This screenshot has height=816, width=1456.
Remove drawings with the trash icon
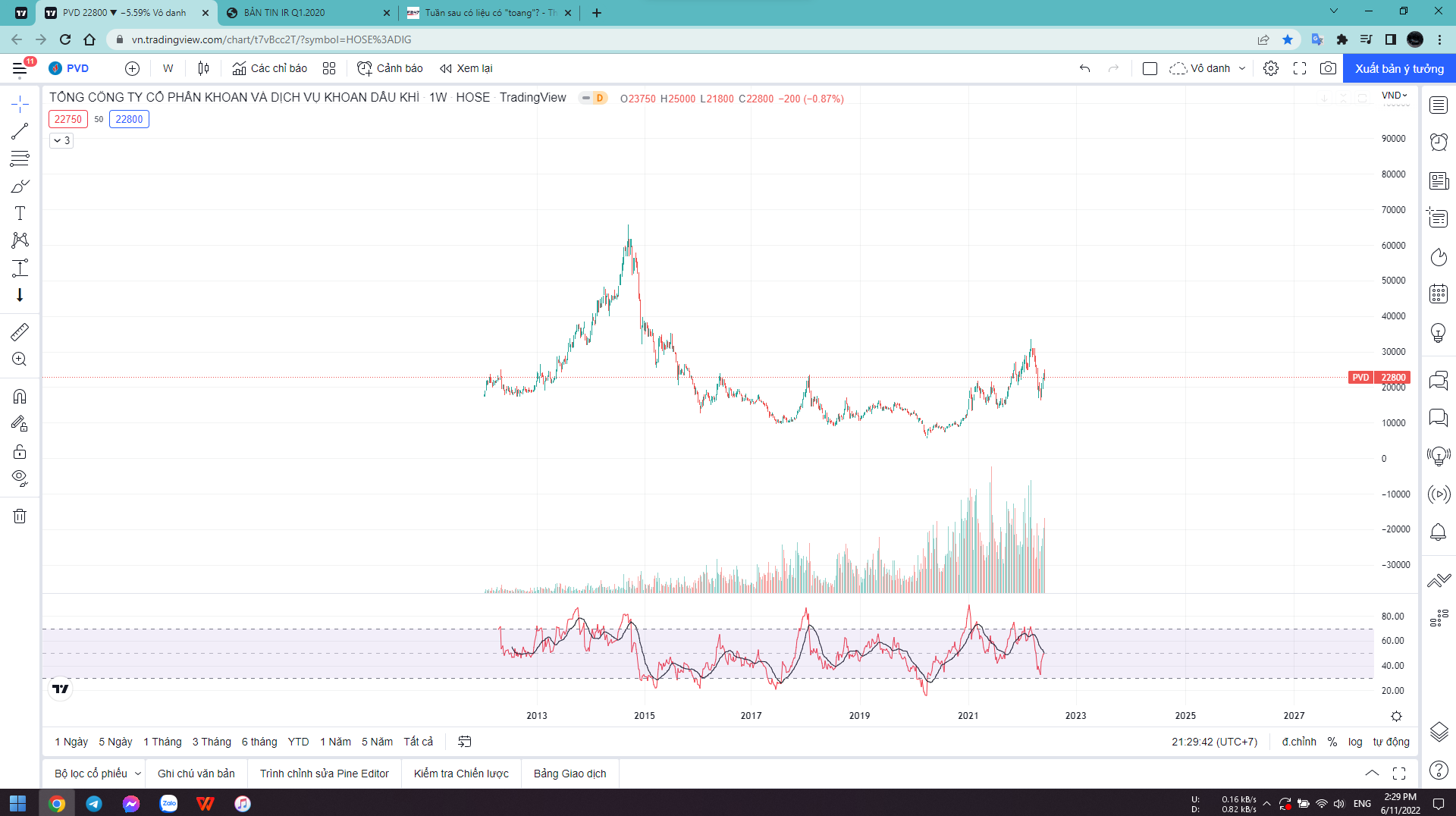[20, 516]
